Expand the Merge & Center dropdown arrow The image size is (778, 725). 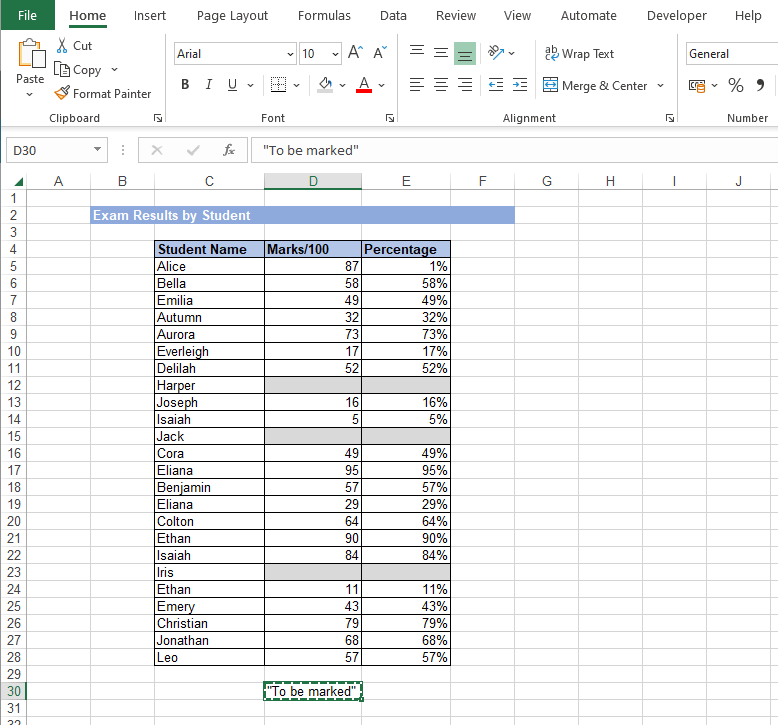tap(661, 86)
